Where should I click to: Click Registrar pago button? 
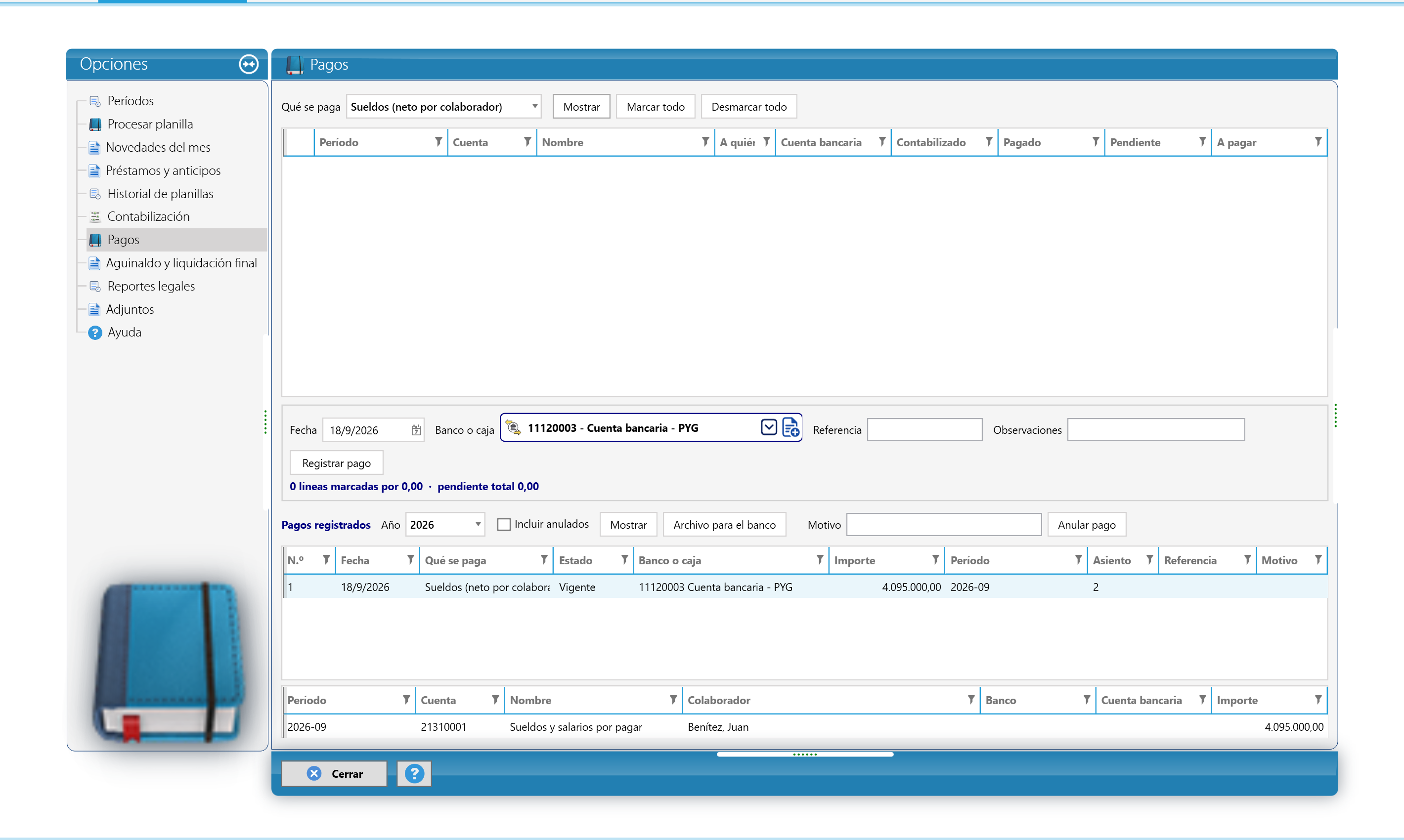337,462
